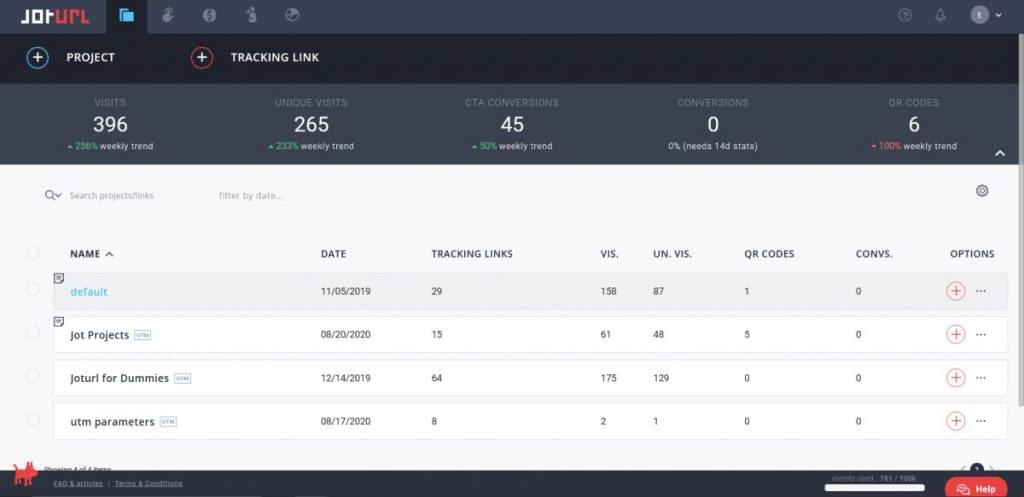Viewport: 1024px width, 497px height.
Task: Open the filter by date field
Action: 275,195
